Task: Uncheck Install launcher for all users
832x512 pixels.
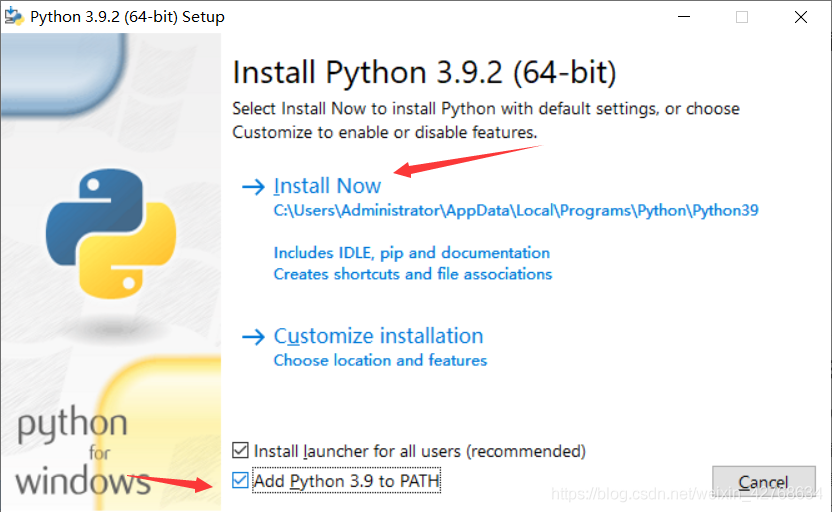Action: (x=240, y=450)
